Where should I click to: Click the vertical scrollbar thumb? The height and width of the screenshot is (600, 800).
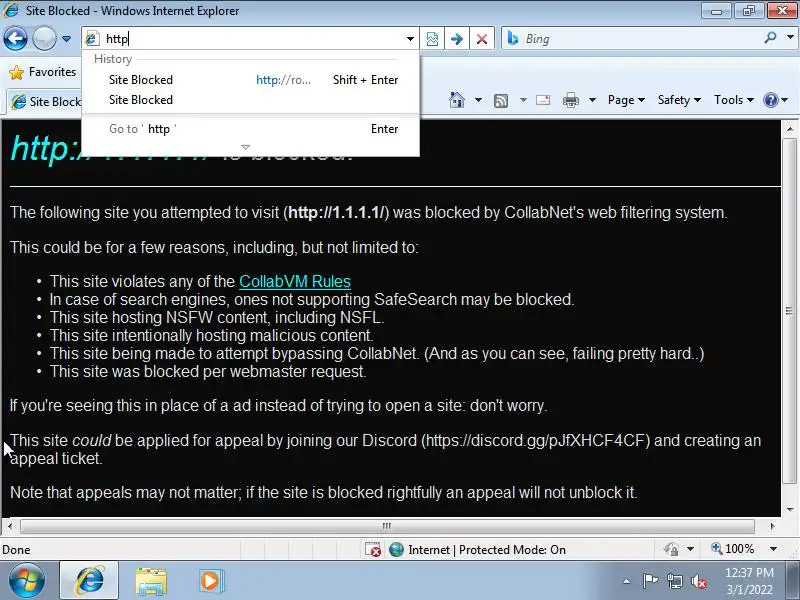coord(790,310)
